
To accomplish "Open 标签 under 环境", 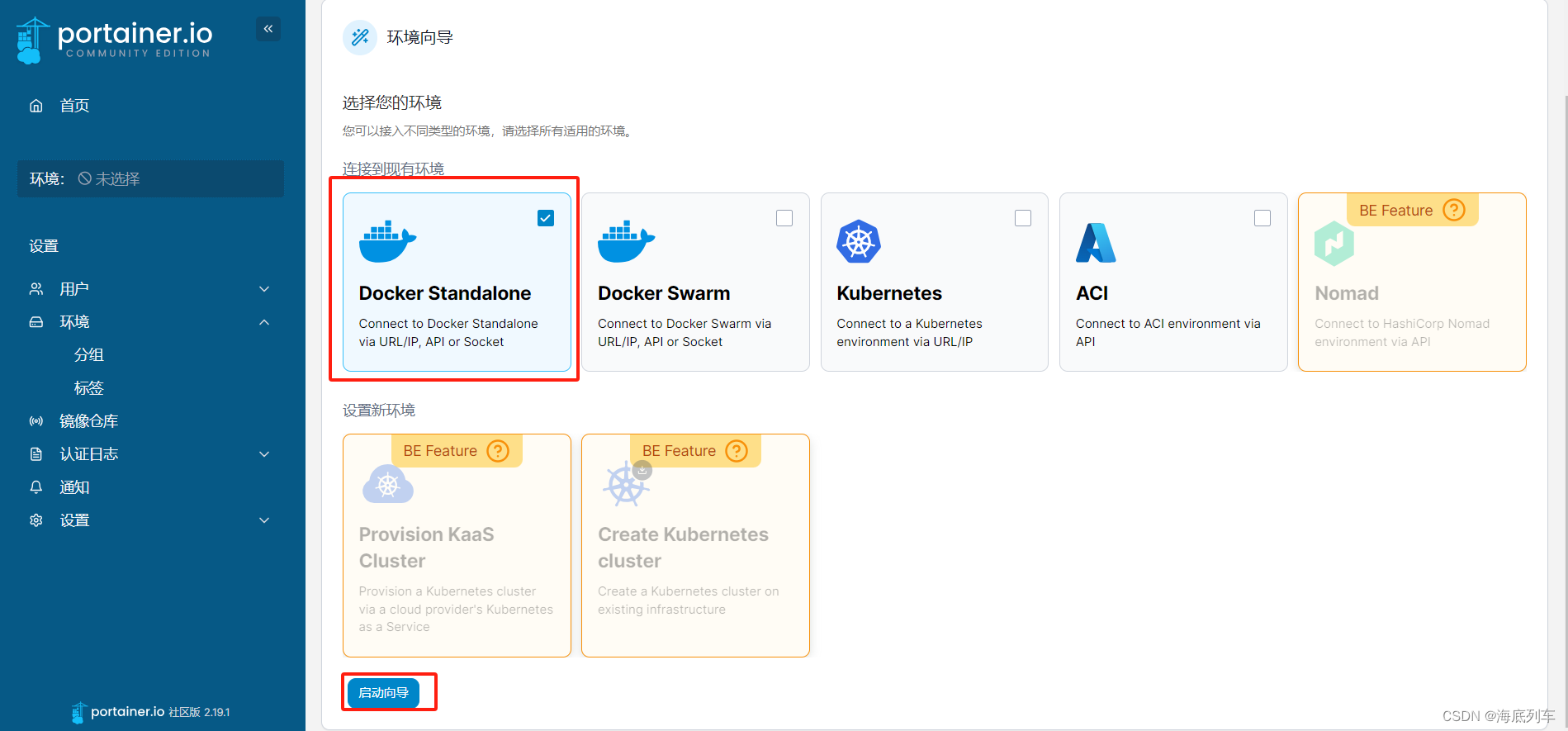I will 89,388.
